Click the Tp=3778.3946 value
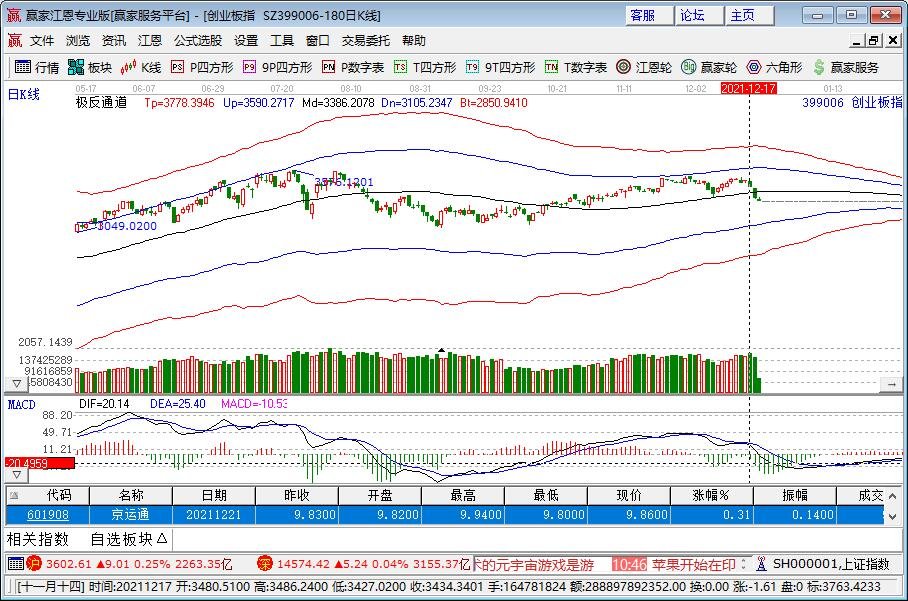The height and width of the screenshot is (601, 908). [179, 102]
